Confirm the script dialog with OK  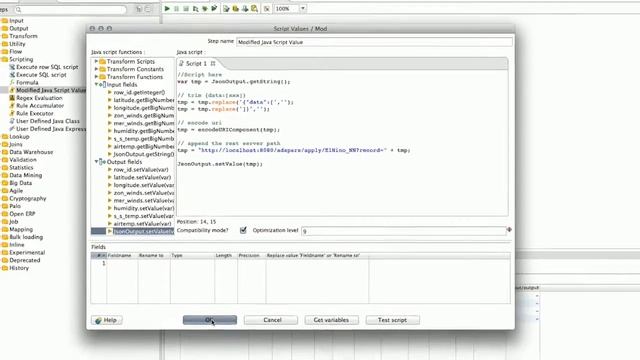point(210,320)
